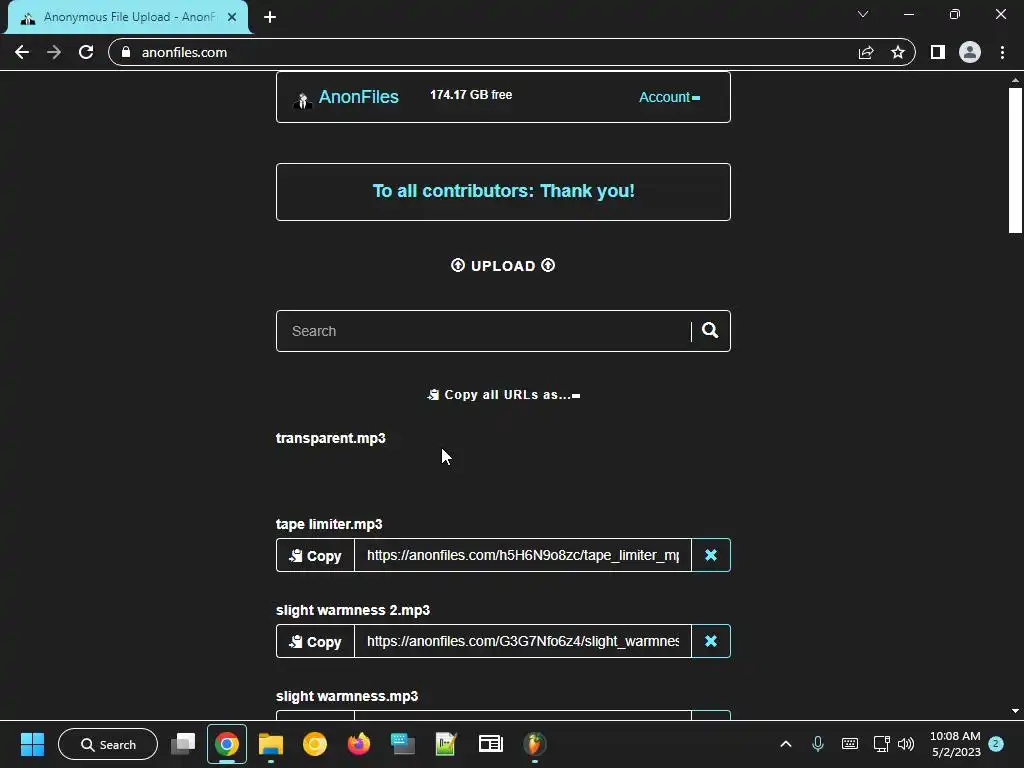The width and height of the screenshot is (1024, 768).
Task: Go back with browser back arrow
Action: click(x=22, y=52)
